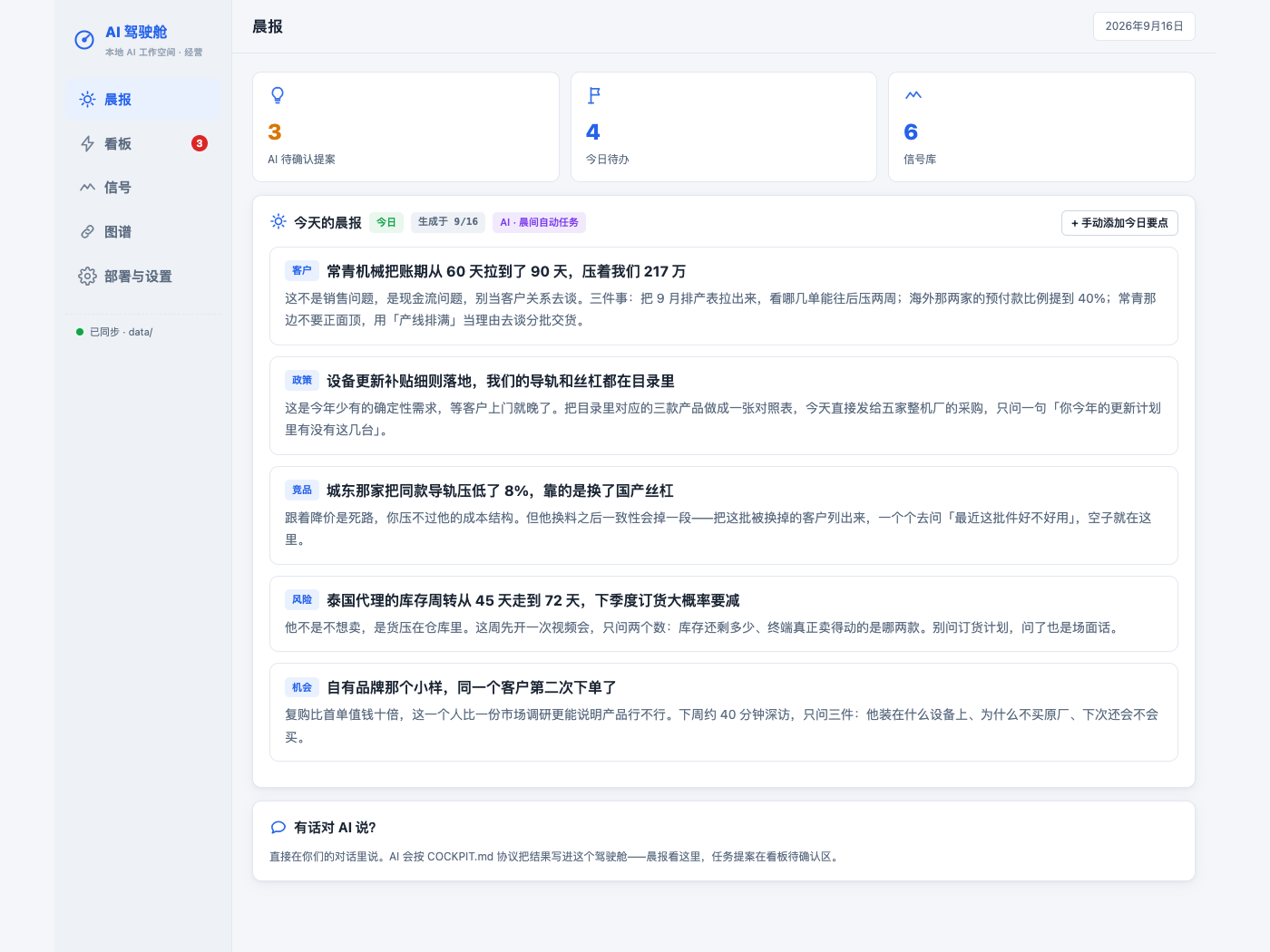Click body text starting 跟着降价是死路
This screenshot has height=952, width=1270.
[724, 529]
